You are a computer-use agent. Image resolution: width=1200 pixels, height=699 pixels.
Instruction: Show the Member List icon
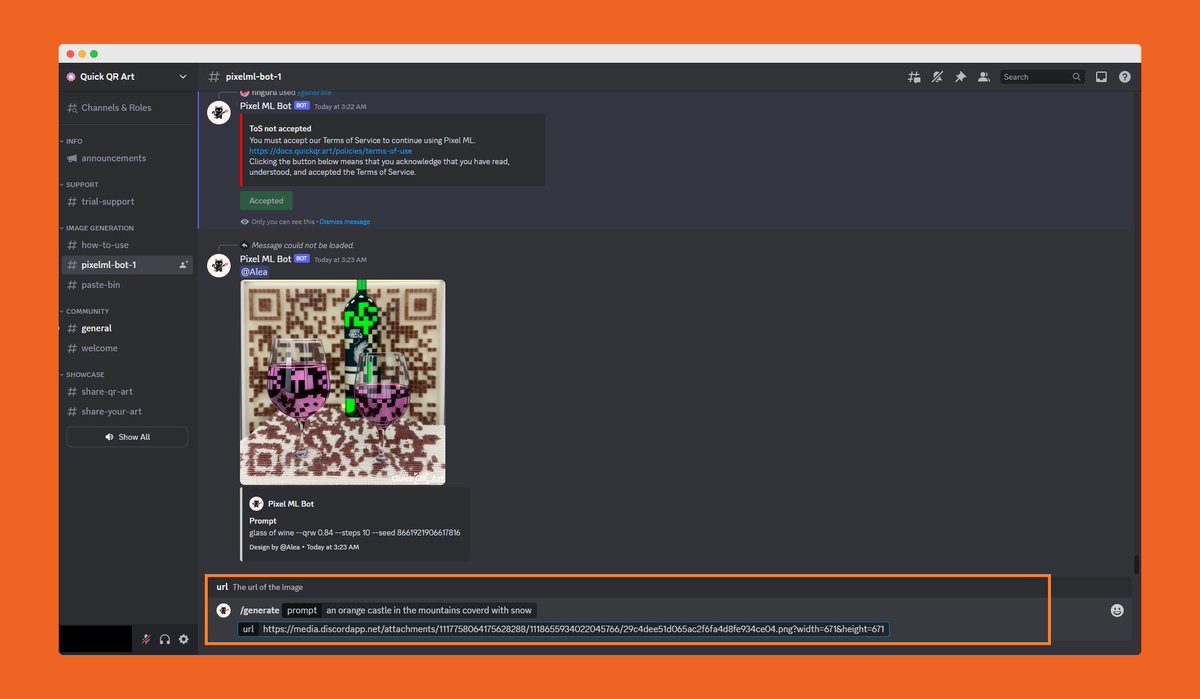[984, 77]
